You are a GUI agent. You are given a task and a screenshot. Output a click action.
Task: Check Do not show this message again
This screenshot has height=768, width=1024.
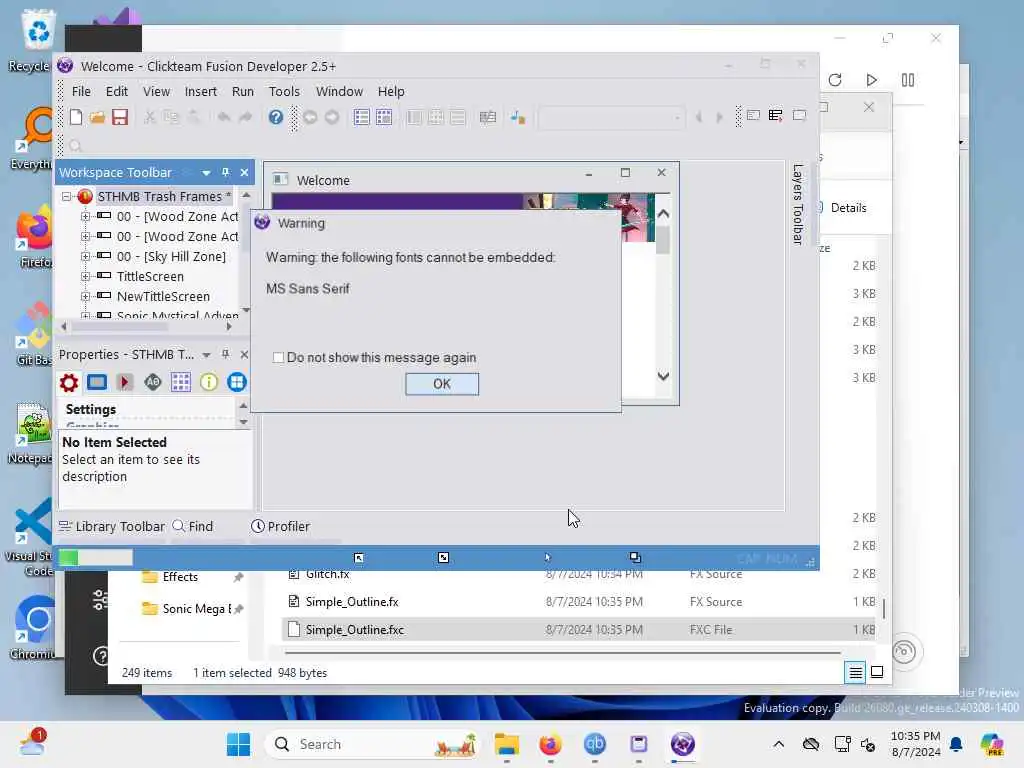279,357
